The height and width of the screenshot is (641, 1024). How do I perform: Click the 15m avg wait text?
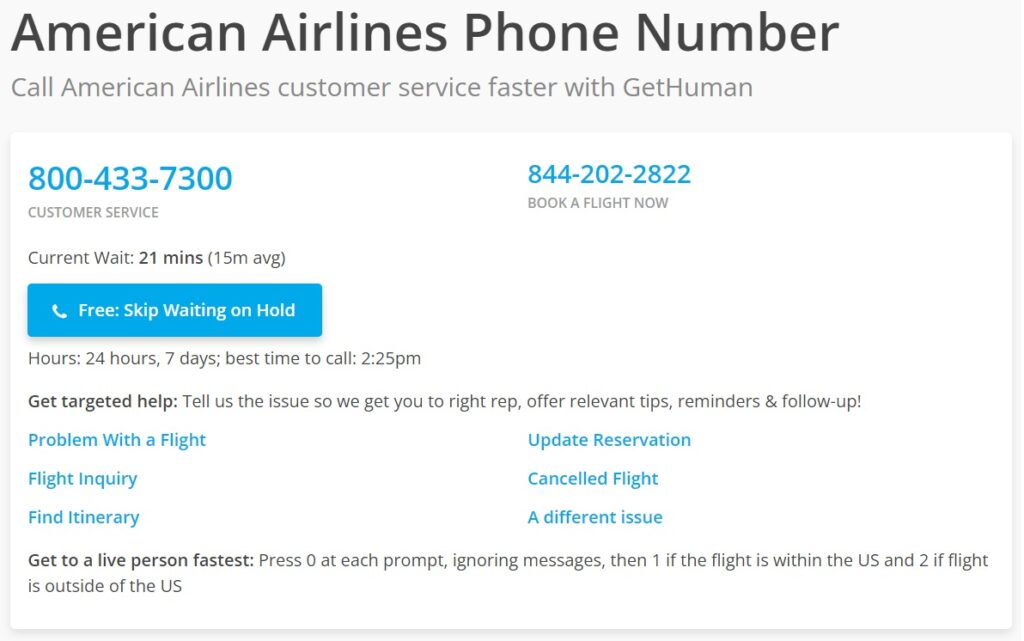pos(246,258)
